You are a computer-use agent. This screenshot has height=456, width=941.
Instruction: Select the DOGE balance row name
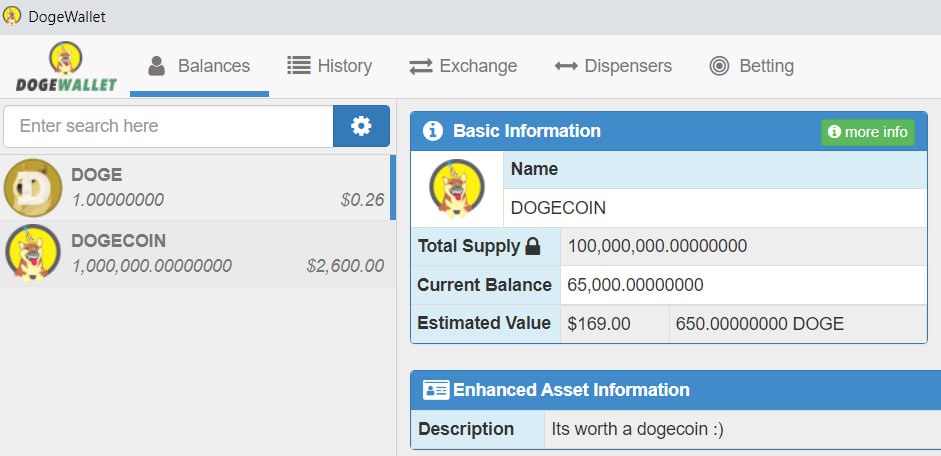pos(97,175)
